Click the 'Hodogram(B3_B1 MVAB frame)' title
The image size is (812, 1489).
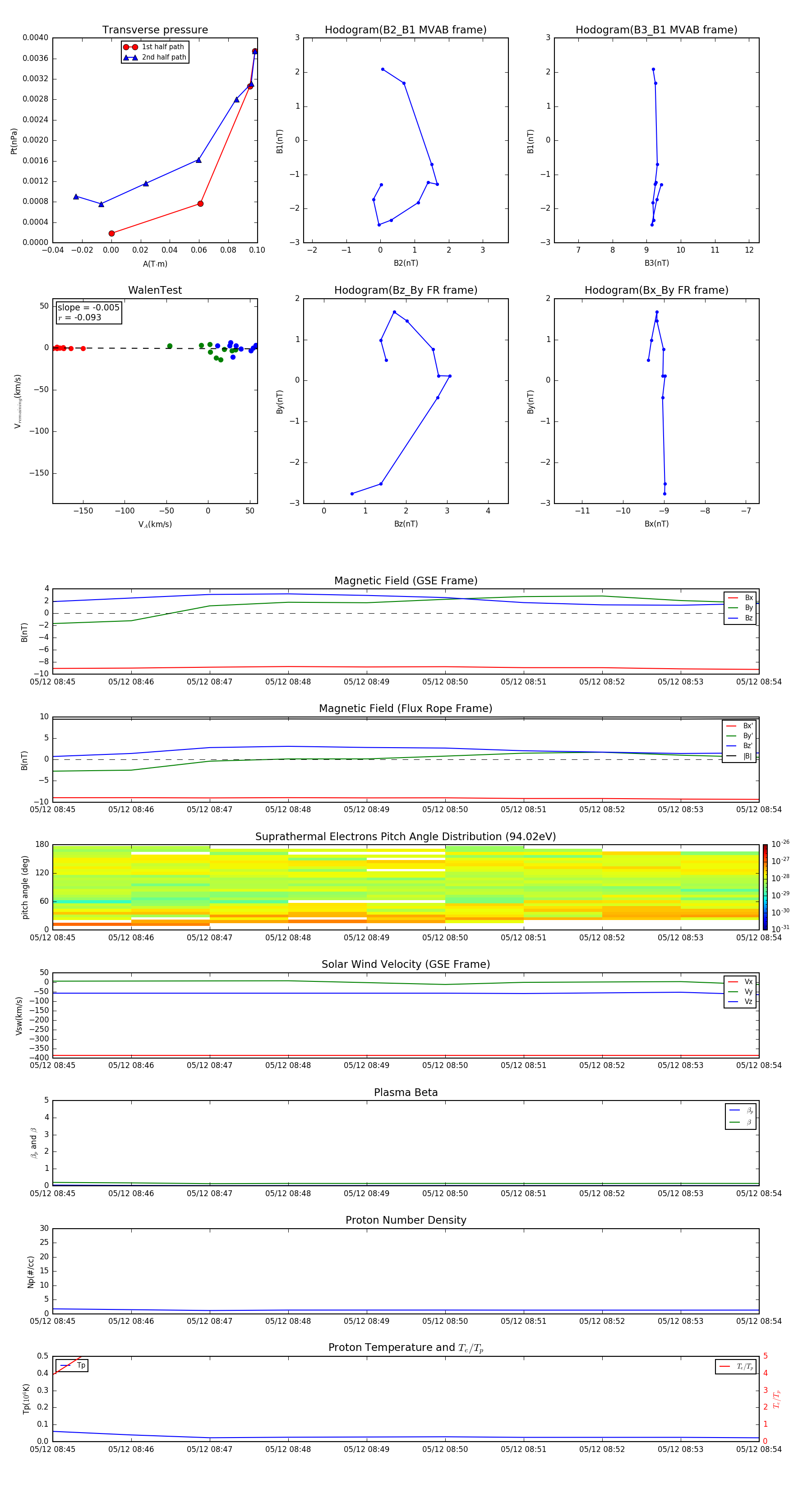pyautogui.click(x=656, y=29)
